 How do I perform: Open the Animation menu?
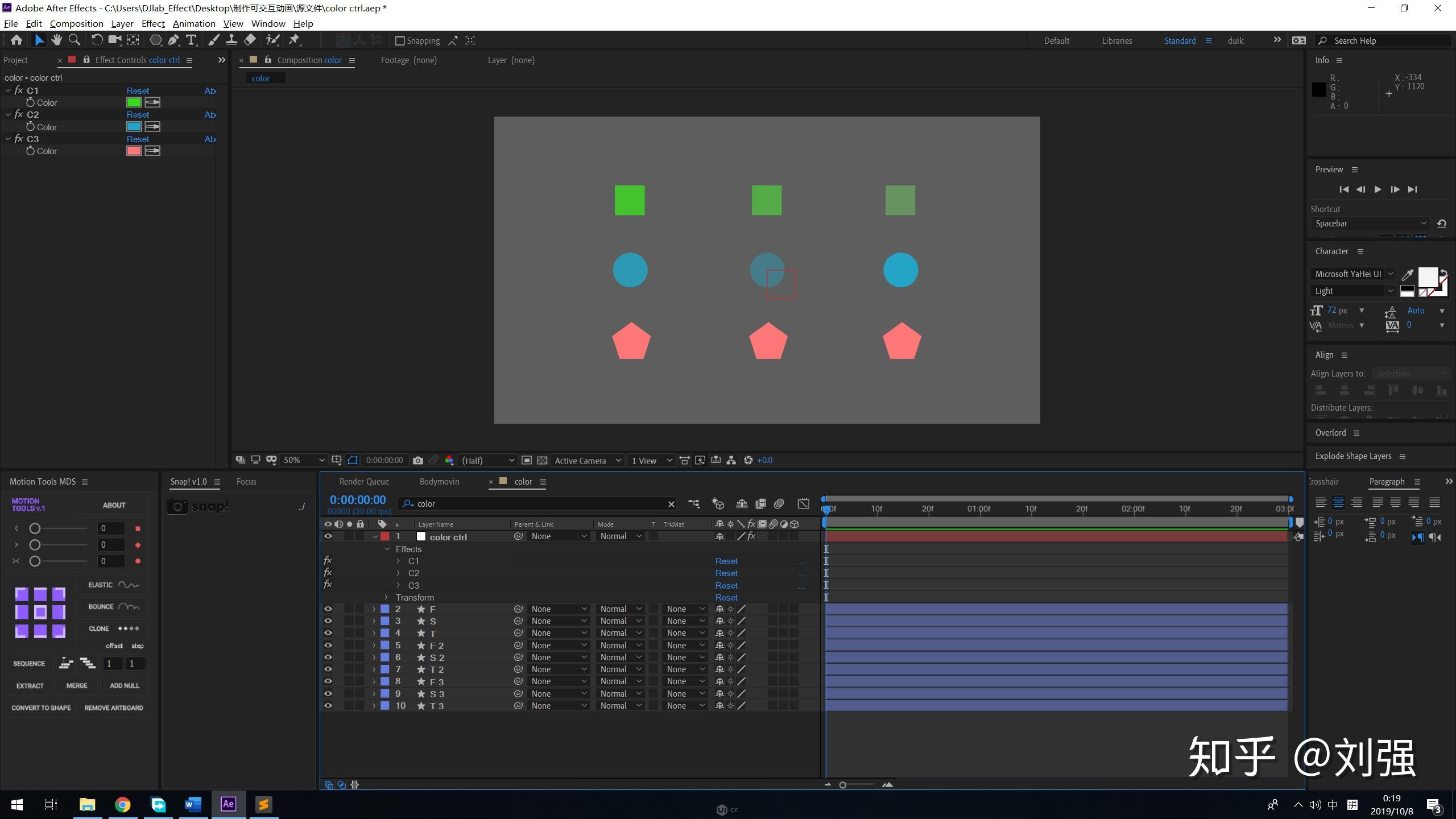pyautogui.click(x=194, y=23)
